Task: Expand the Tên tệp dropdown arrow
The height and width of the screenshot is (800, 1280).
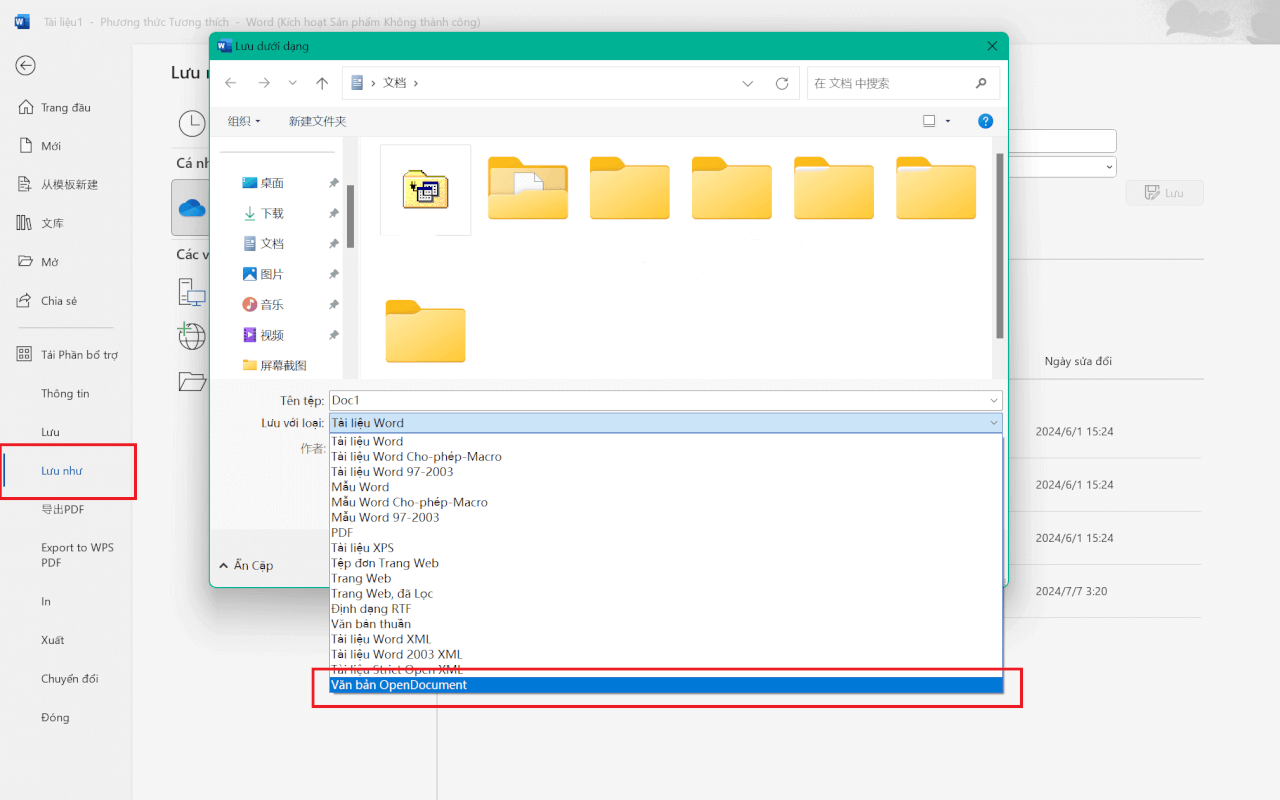Action: (x=993, y=400)
